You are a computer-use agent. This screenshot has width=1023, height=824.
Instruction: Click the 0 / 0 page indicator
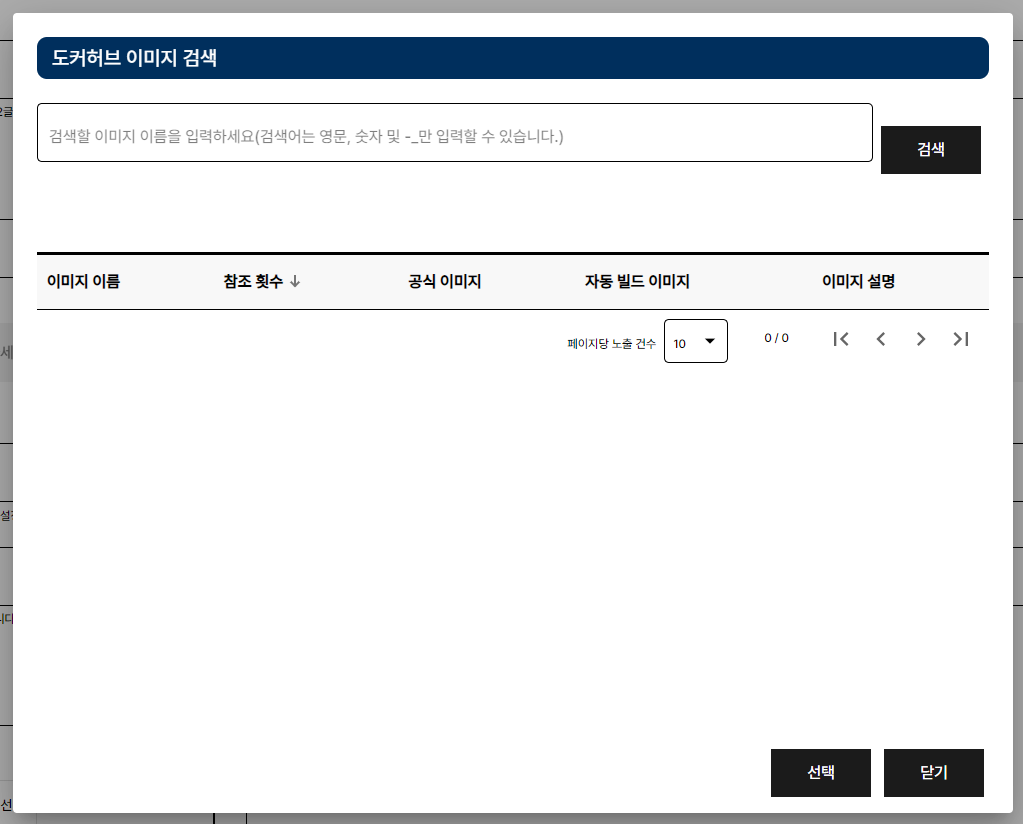click(x=776, y=338)
